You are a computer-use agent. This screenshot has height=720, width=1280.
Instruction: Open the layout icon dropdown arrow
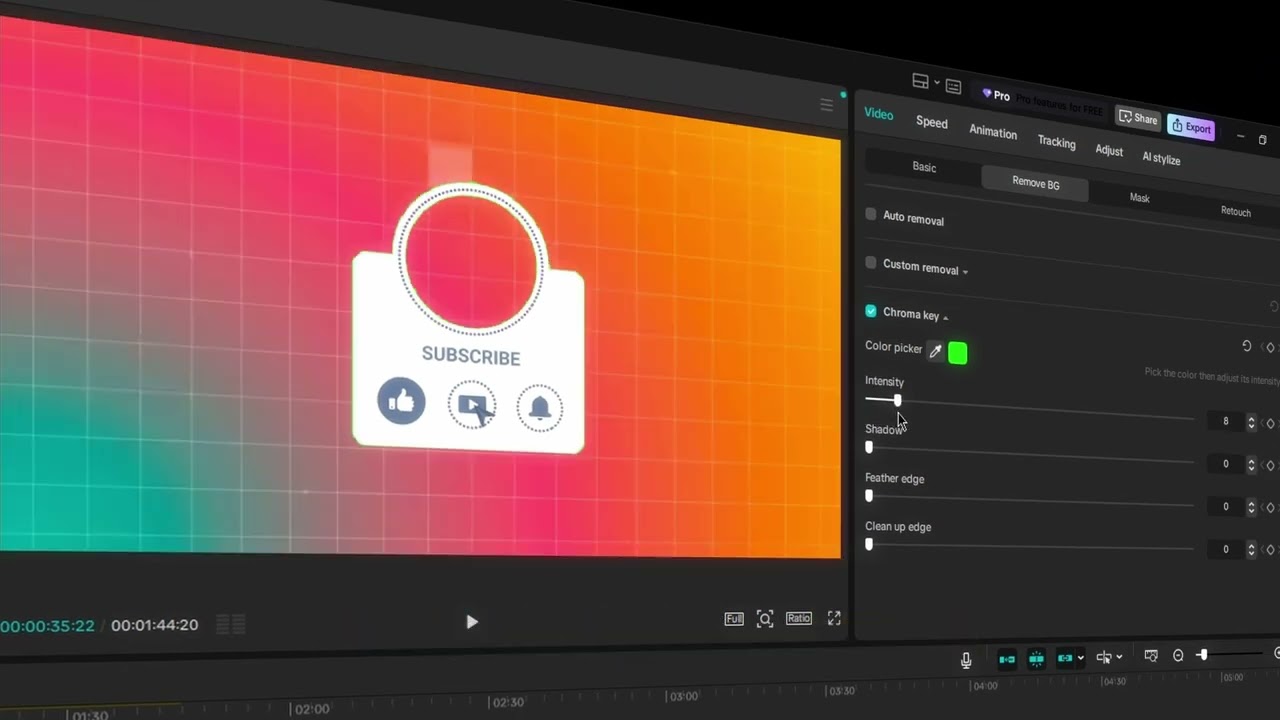click(936, 83)
